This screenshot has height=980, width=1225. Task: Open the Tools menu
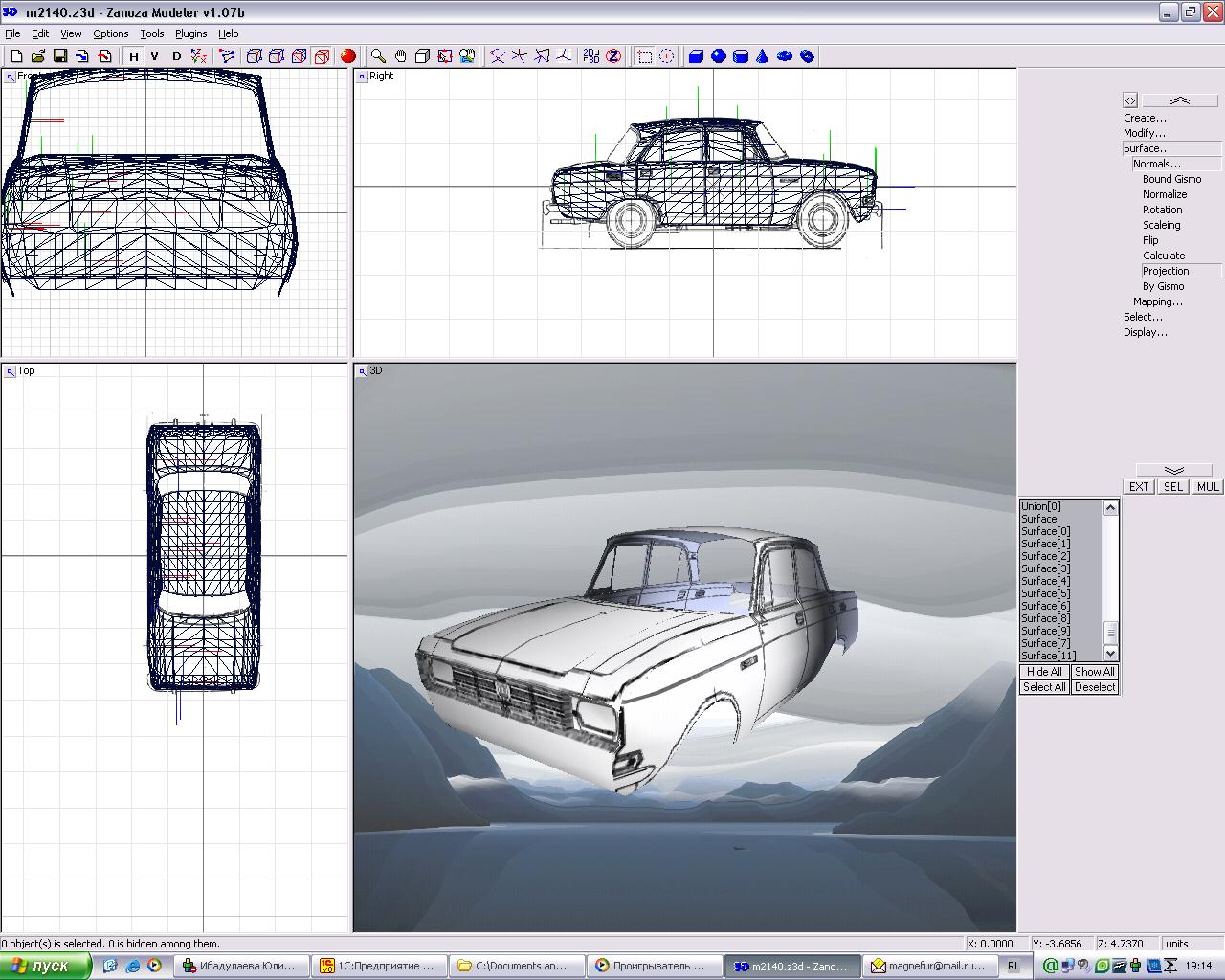(x=152, y=33)
